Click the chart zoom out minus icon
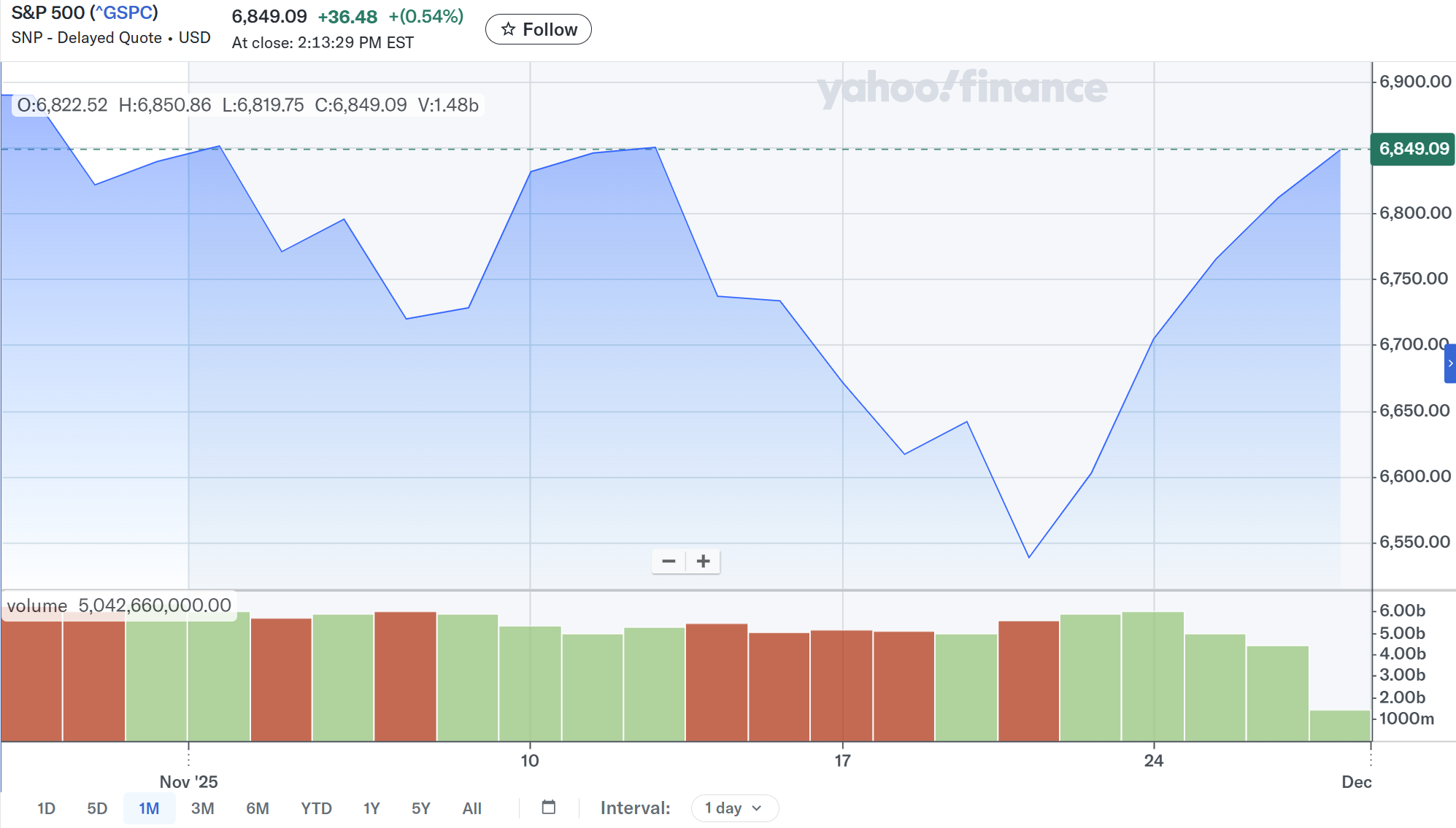 tap(669, 561)
